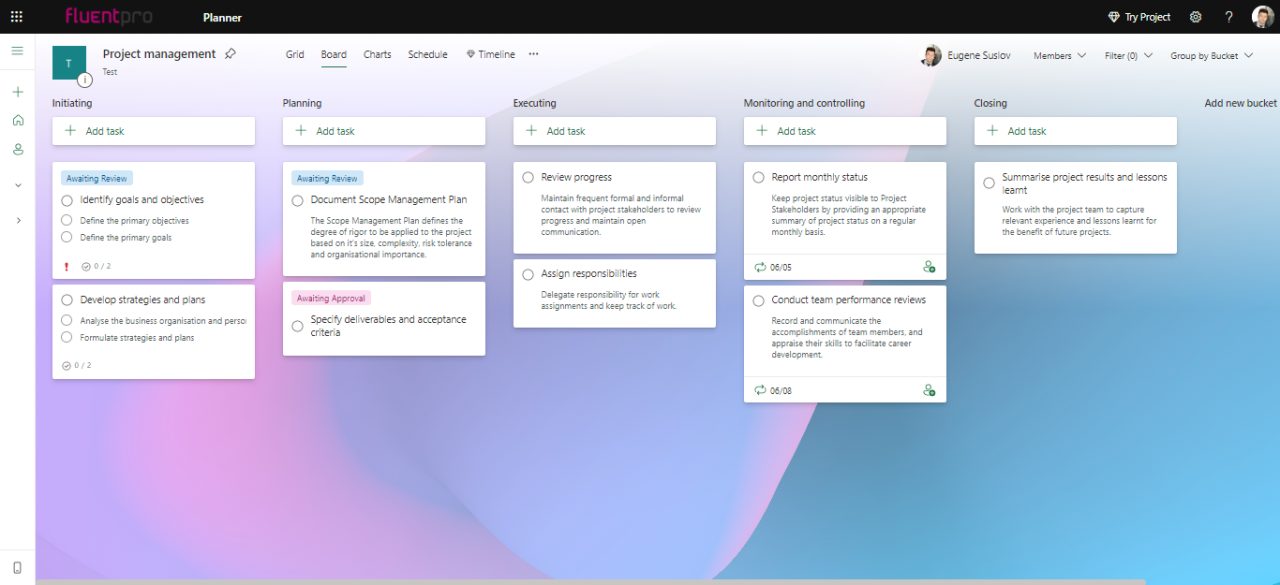This screenshot has width=1280, height=585.
Task: Open Help via the question mark icon
Action: point(1229,17)
